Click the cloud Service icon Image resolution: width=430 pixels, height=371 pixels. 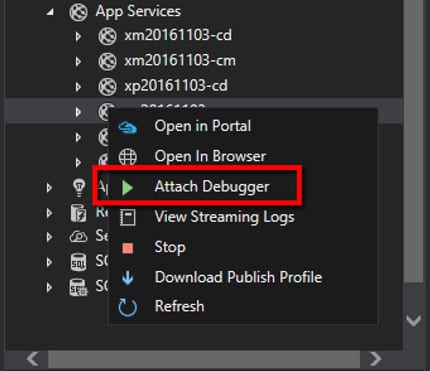(x=78, y=237)
